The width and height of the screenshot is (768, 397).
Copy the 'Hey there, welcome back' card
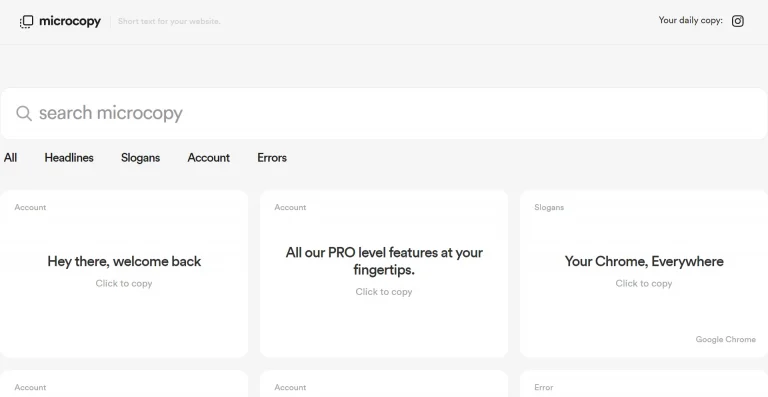tap(124, 274)
